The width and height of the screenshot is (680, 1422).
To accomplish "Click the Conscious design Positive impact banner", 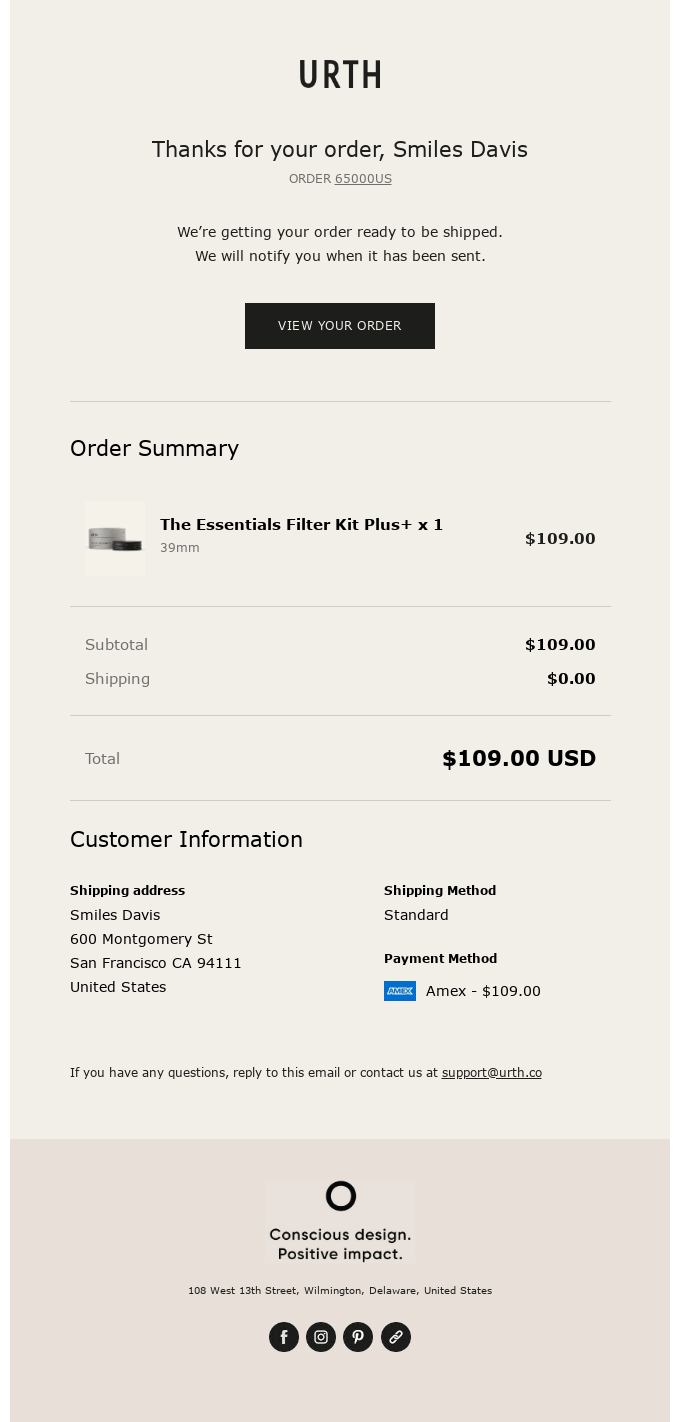I will pos(340,1222).
